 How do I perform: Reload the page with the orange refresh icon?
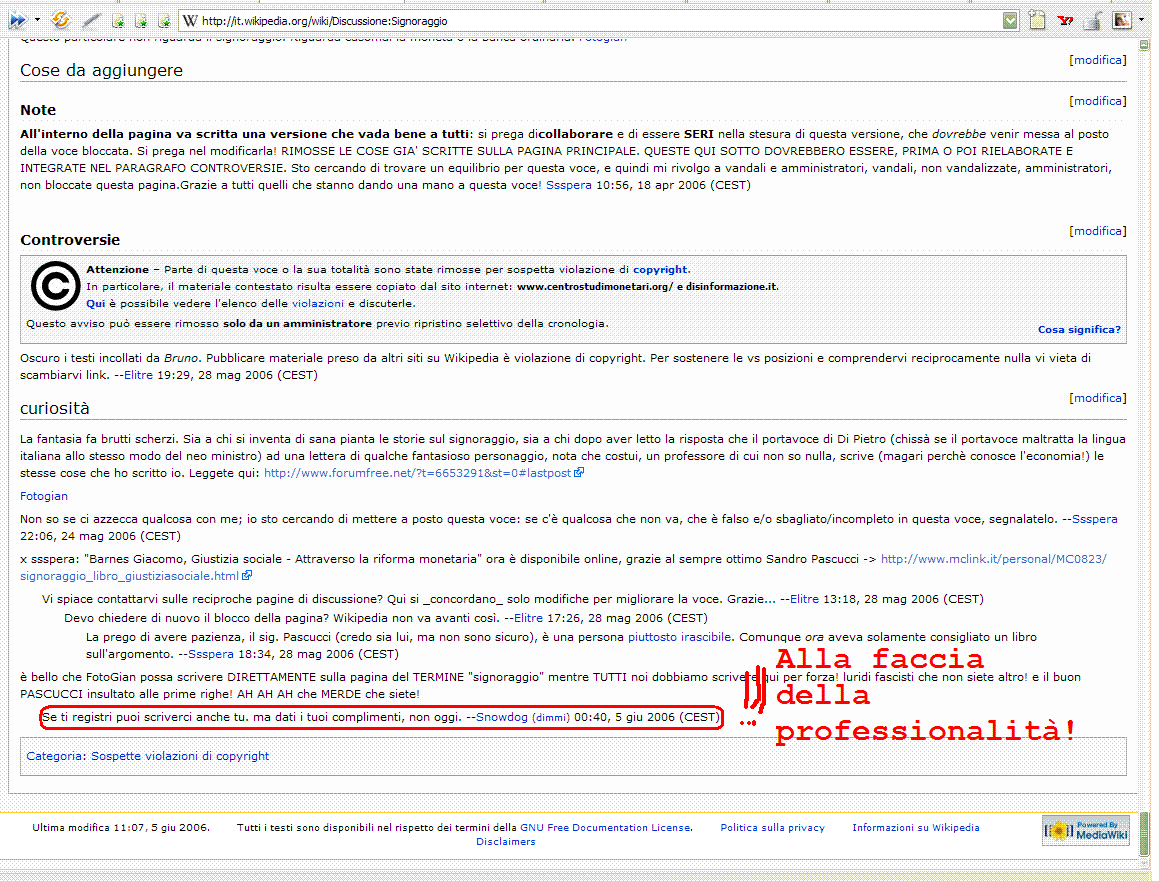click(x=61, y=20)
